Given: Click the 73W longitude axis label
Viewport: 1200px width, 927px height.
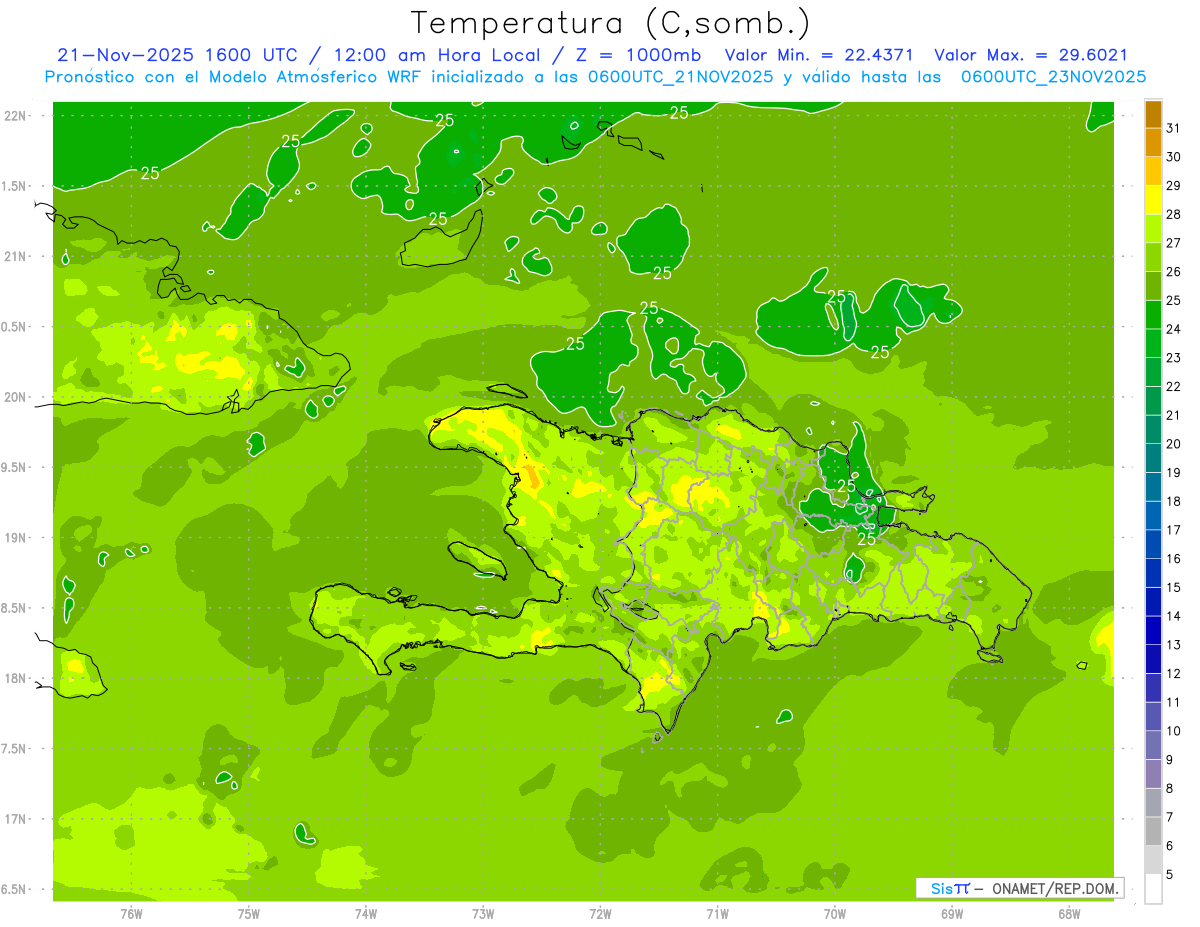Looking at the screenshot, I should tap(483, 914).
